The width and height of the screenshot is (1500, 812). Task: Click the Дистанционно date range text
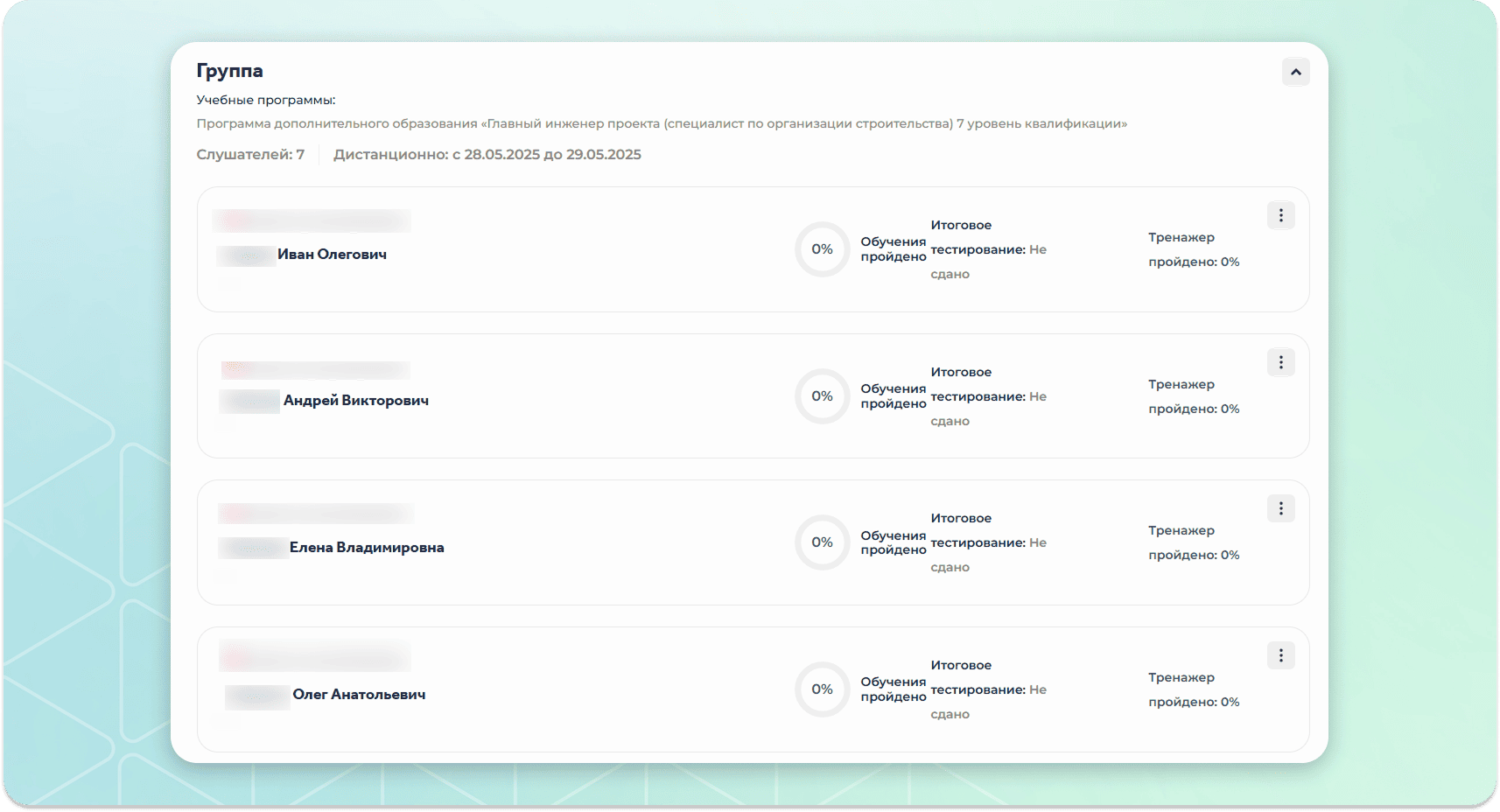coord(487,155)
